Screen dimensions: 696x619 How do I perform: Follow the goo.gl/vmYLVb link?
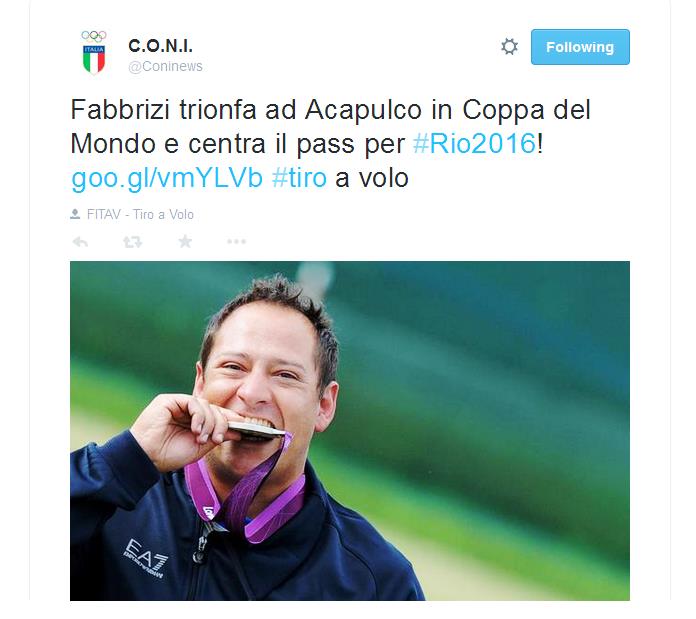pos(167,178)
